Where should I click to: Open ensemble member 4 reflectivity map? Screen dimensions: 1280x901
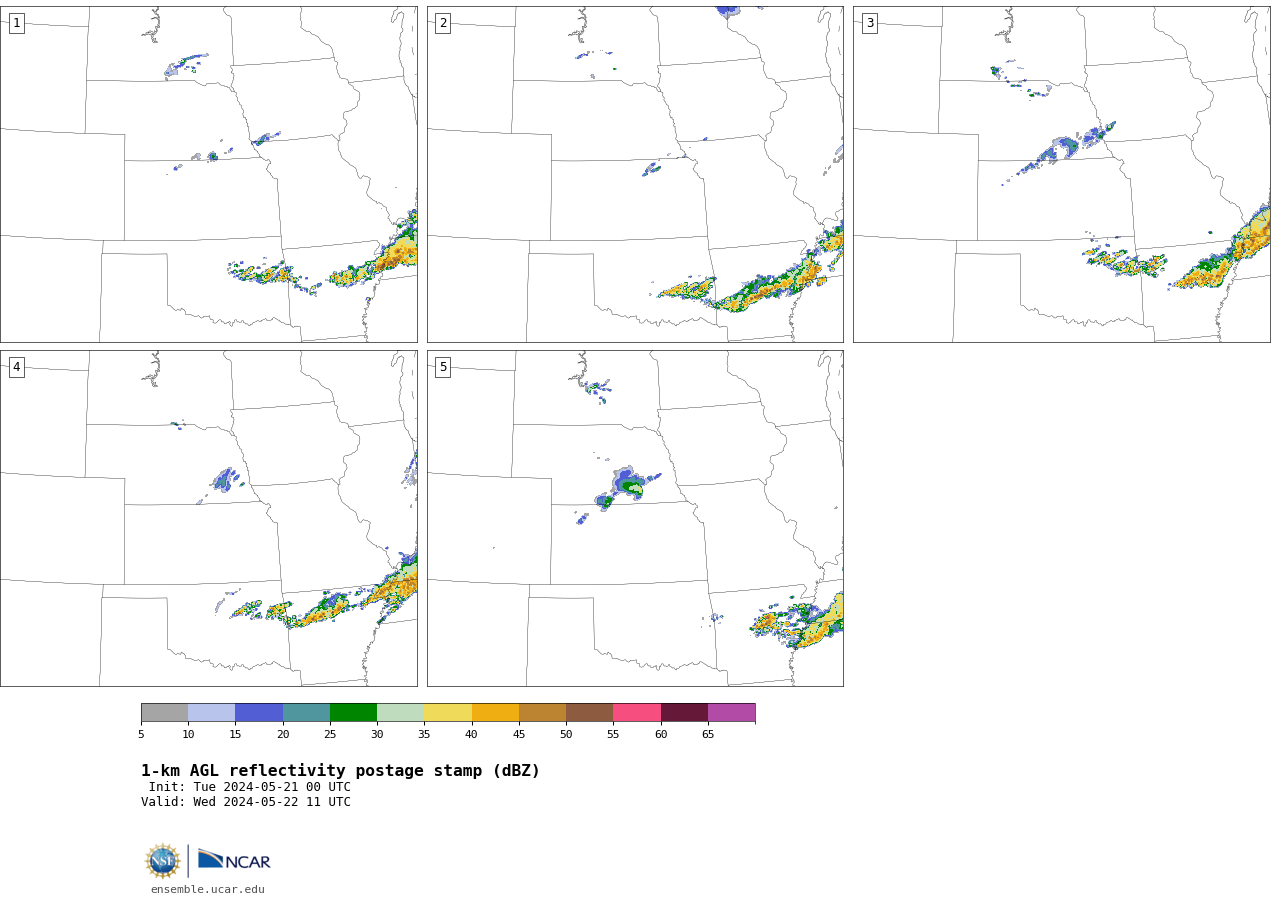pos(209,518)
